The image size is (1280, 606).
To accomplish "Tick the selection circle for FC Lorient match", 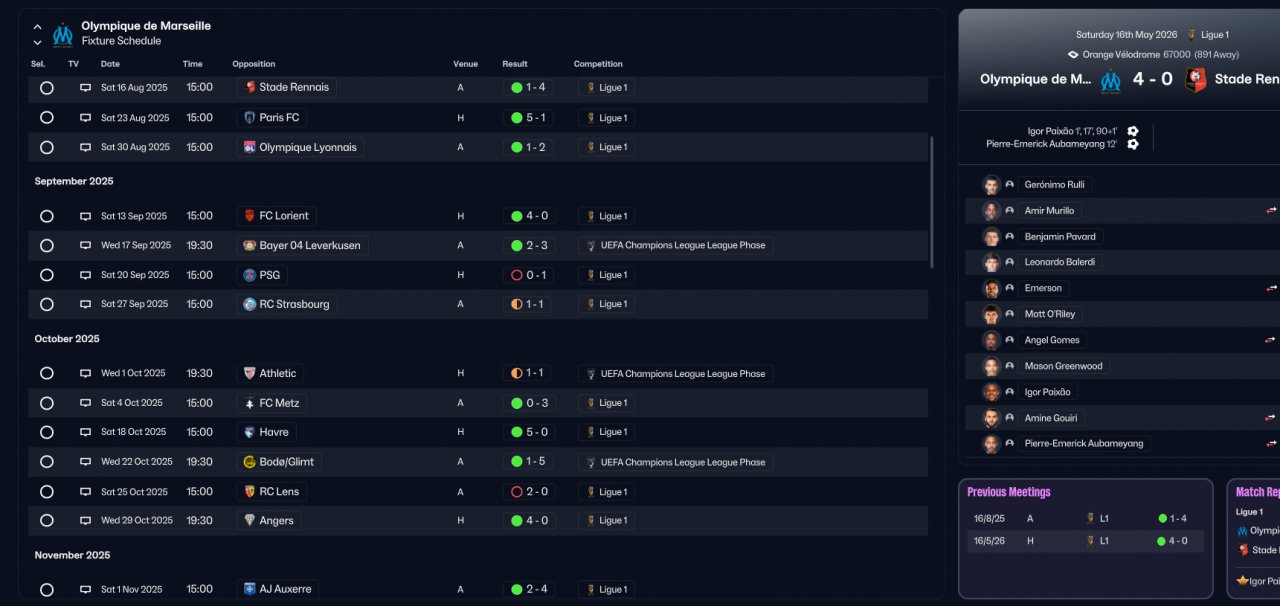I will coord(47,216).
